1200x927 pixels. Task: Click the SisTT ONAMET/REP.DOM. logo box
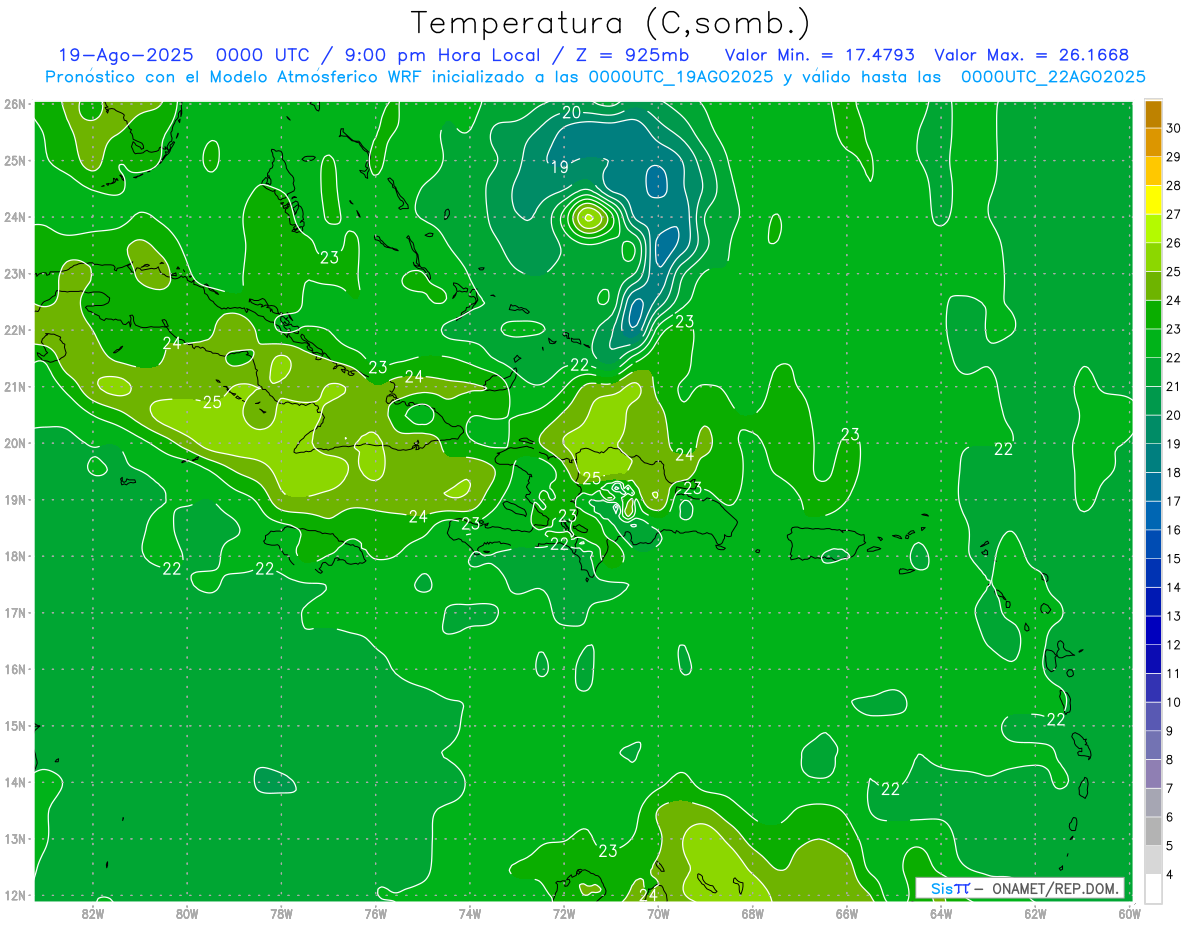pyautogui.click(x=1020, y=888)
